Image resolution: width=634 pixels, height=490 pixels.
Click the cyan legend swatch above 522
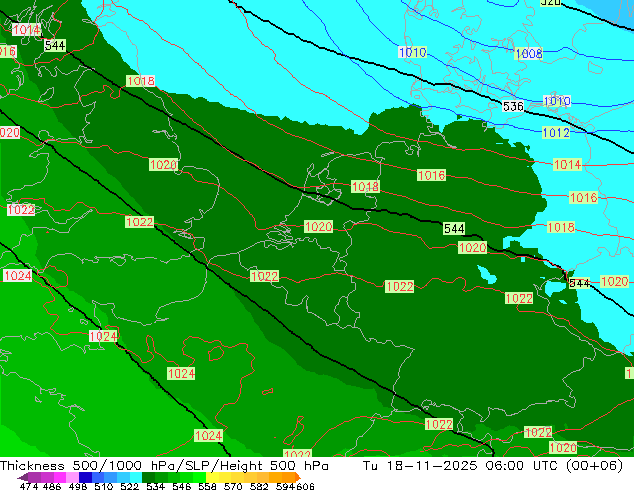(136, 477)
